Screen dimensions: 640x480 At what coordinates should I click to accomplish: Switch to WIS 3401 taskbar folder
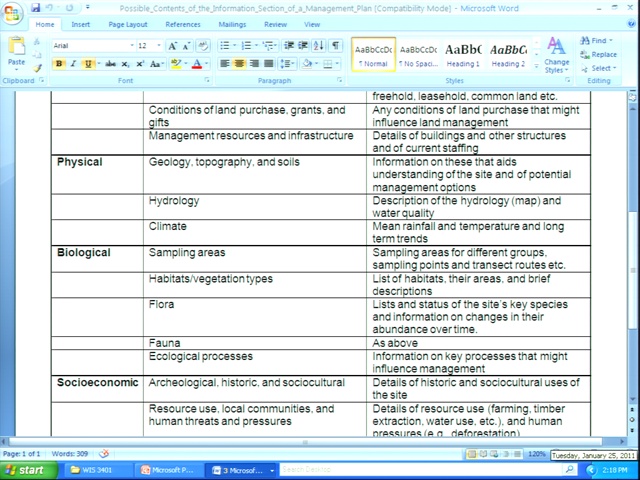pos(96,470)
